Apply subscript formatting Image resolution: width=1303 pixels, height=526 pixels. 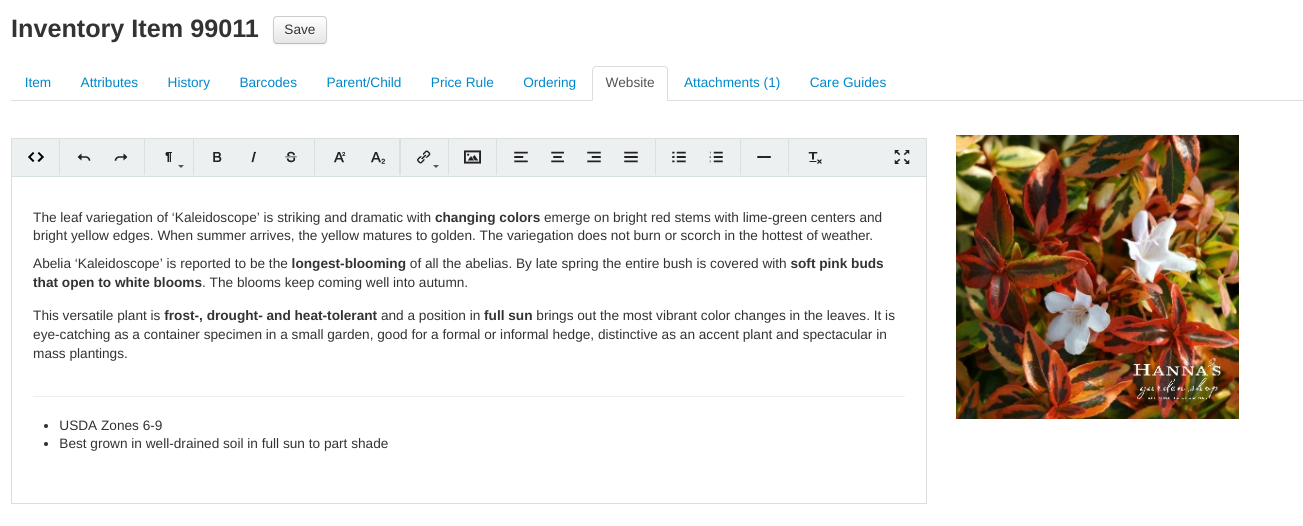coord(378,157)
